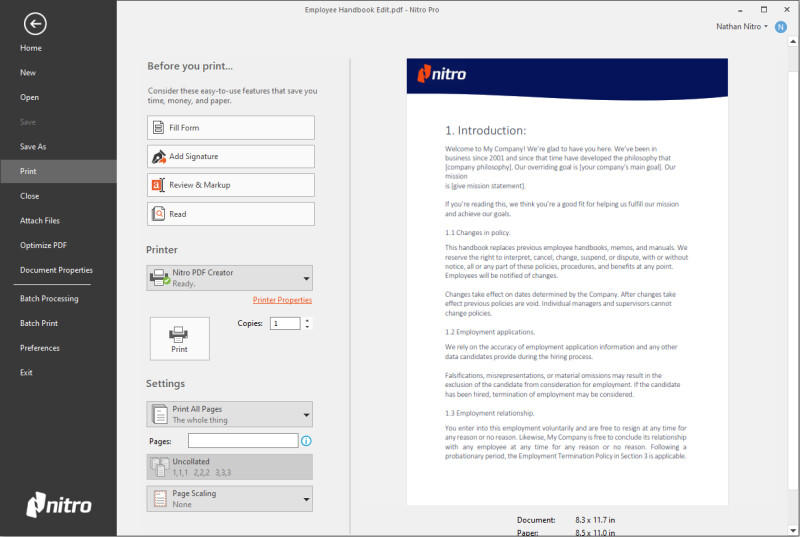Open Batch Processing from the sidebar
The height and width of the screenshot is (537, 800).
[49, 299]
